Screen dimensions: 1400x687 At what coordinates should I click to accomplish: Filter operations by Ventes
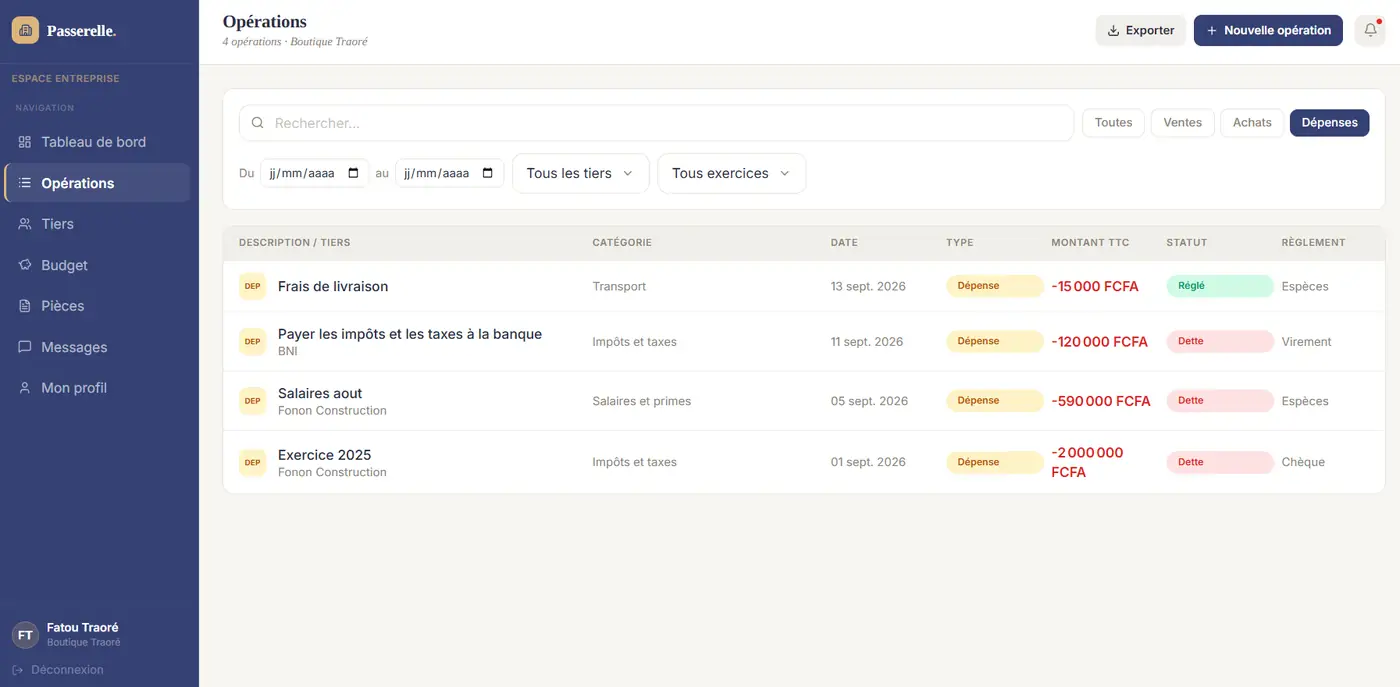pyautogui.click(x=1183, y=123)
